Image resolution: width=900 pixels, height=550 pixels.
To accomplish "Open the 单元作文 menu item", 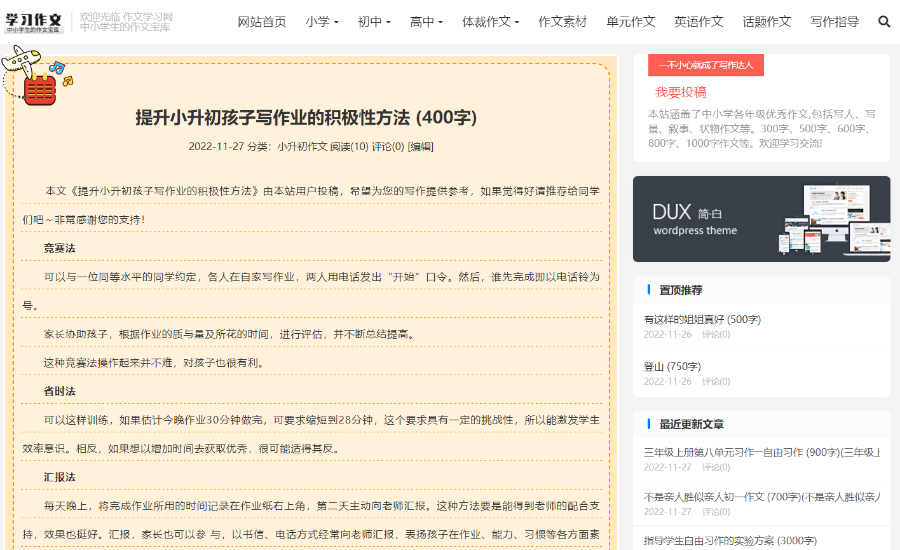I will pos(630,22).
